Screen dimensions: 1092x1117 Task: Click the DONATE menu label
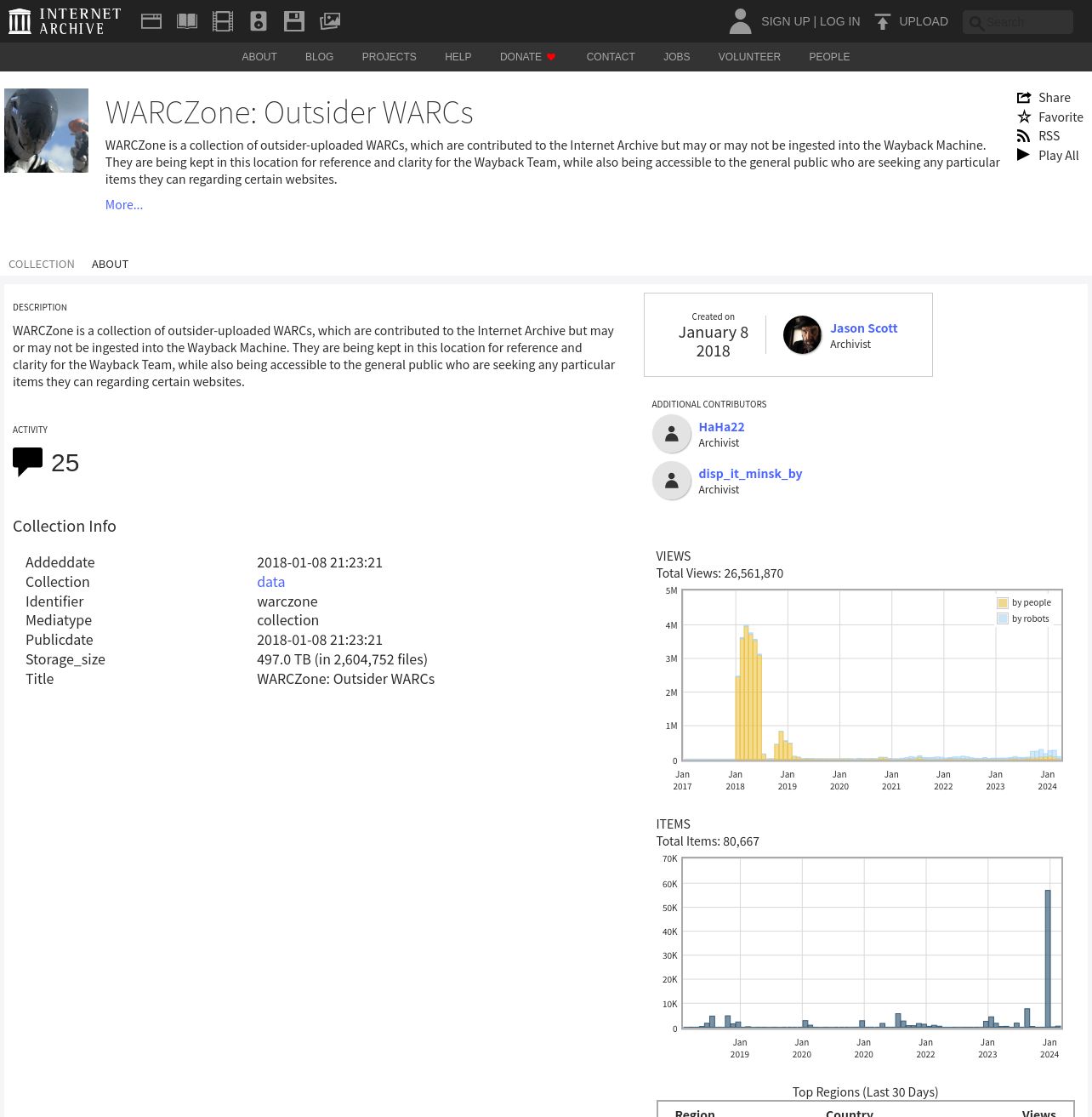coord(520,57)
